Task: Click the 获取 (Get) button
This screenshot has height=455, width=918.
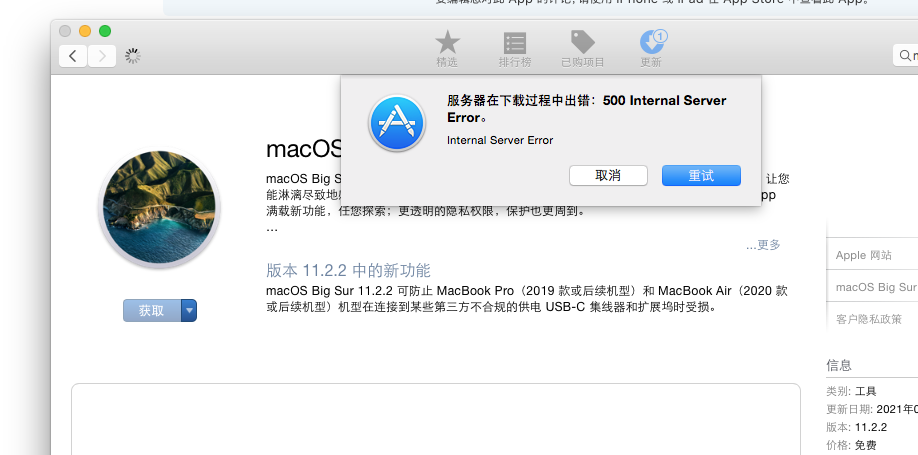Action: click(152, 311)
